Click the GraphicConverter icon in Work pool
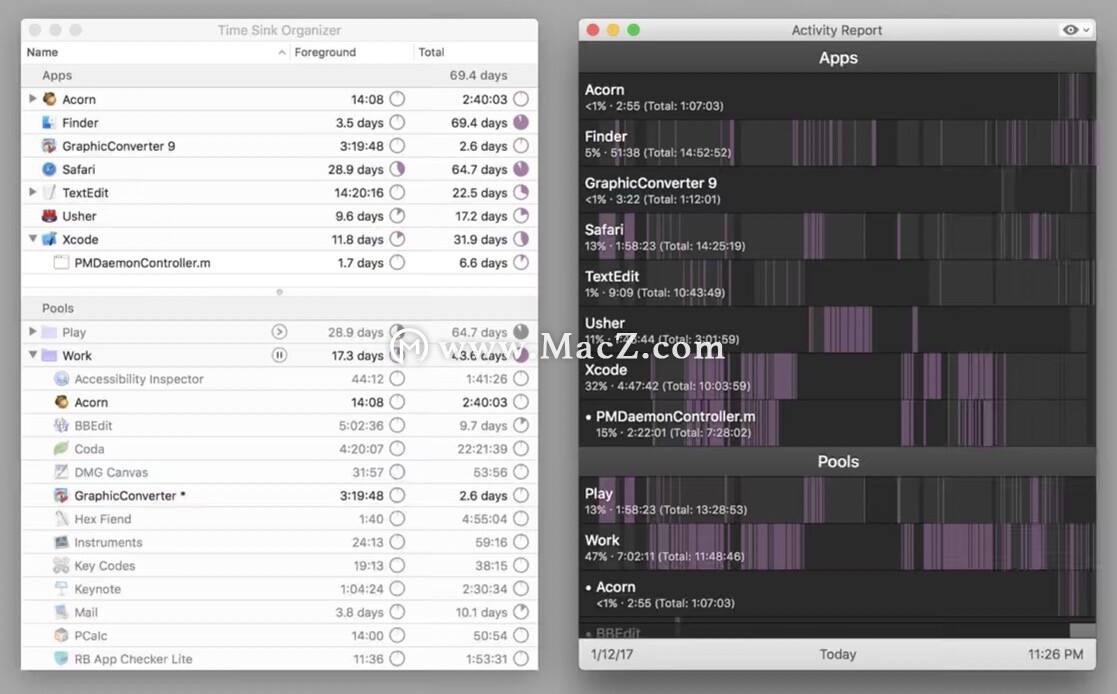Image resolution: width=1117 pixels, height=694 pixels. 61,495
